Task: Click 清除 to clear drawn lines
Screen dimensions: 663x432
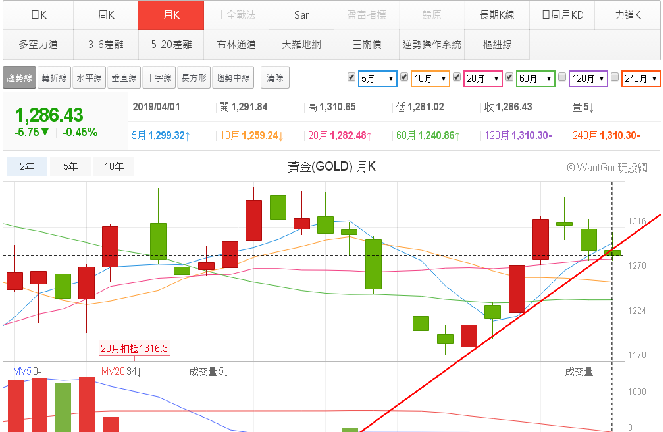Action: [x=272, y=77]
